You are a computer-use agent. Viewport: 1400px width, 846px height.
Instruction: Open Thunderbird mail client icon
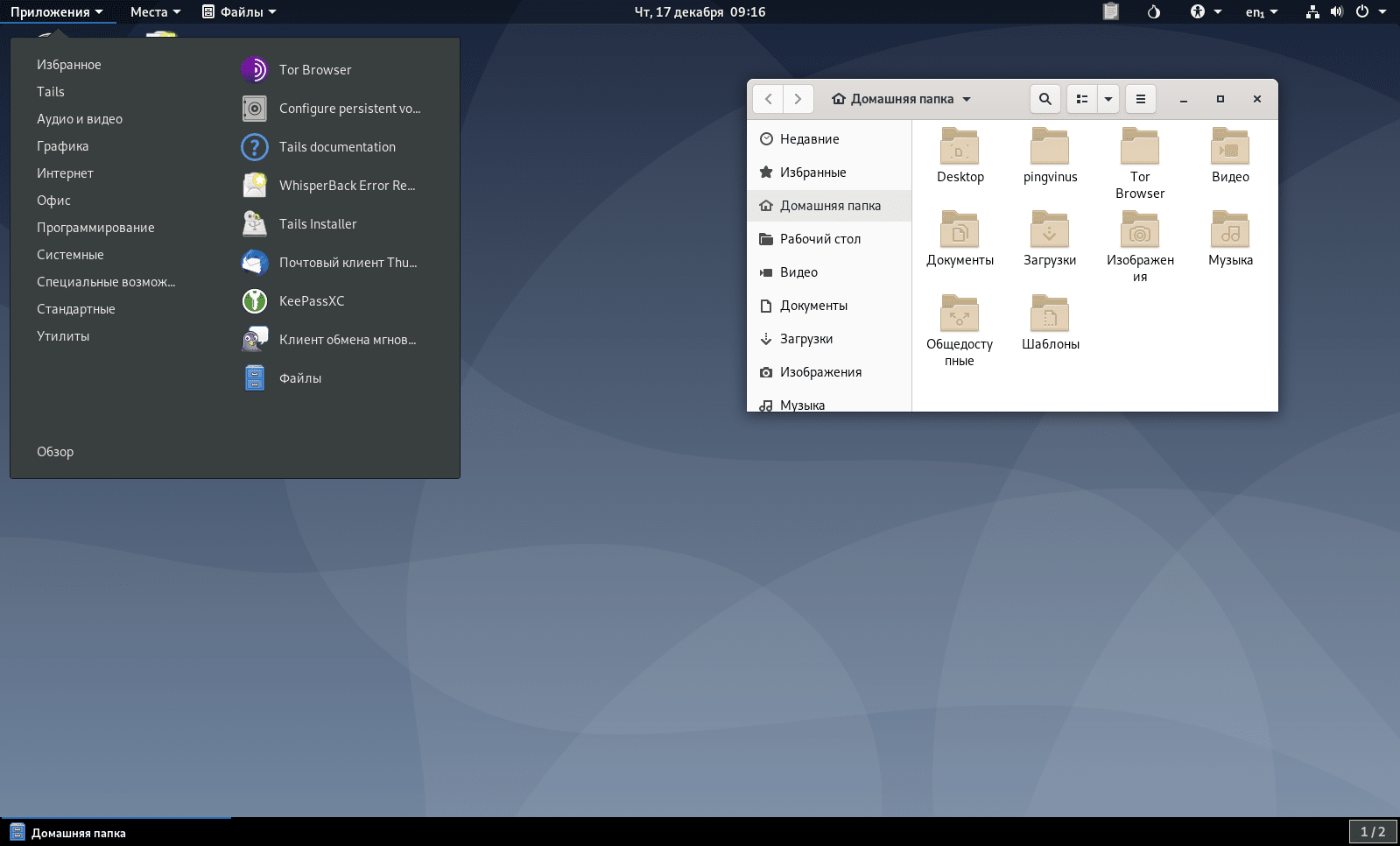click(x=254, y=263)
